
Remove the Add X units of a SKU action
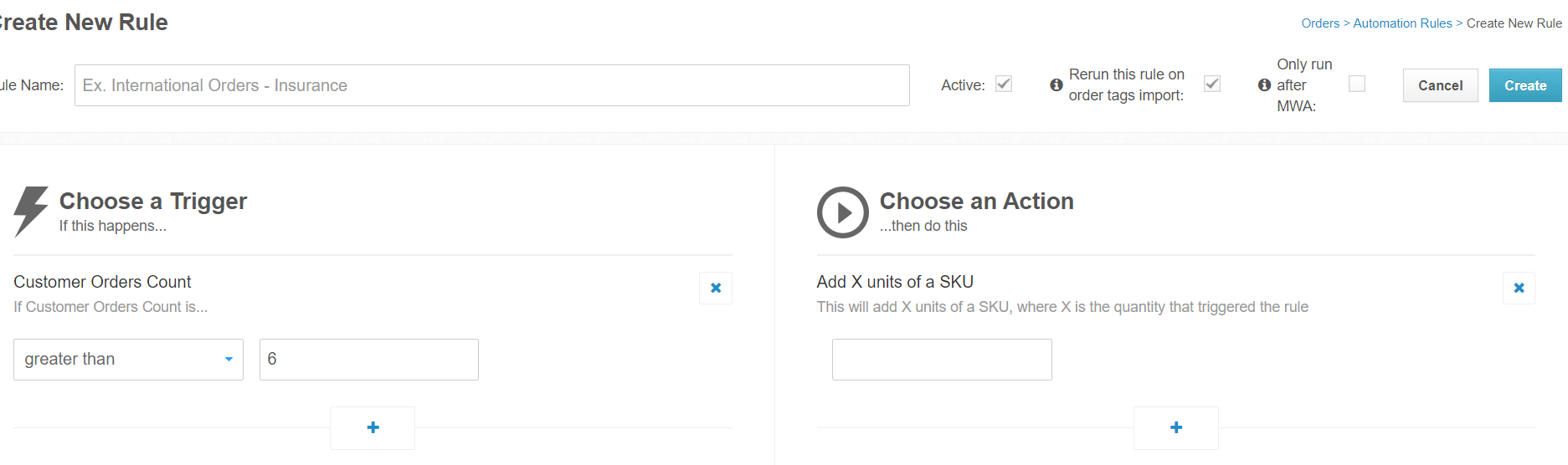click(1519, 288)
